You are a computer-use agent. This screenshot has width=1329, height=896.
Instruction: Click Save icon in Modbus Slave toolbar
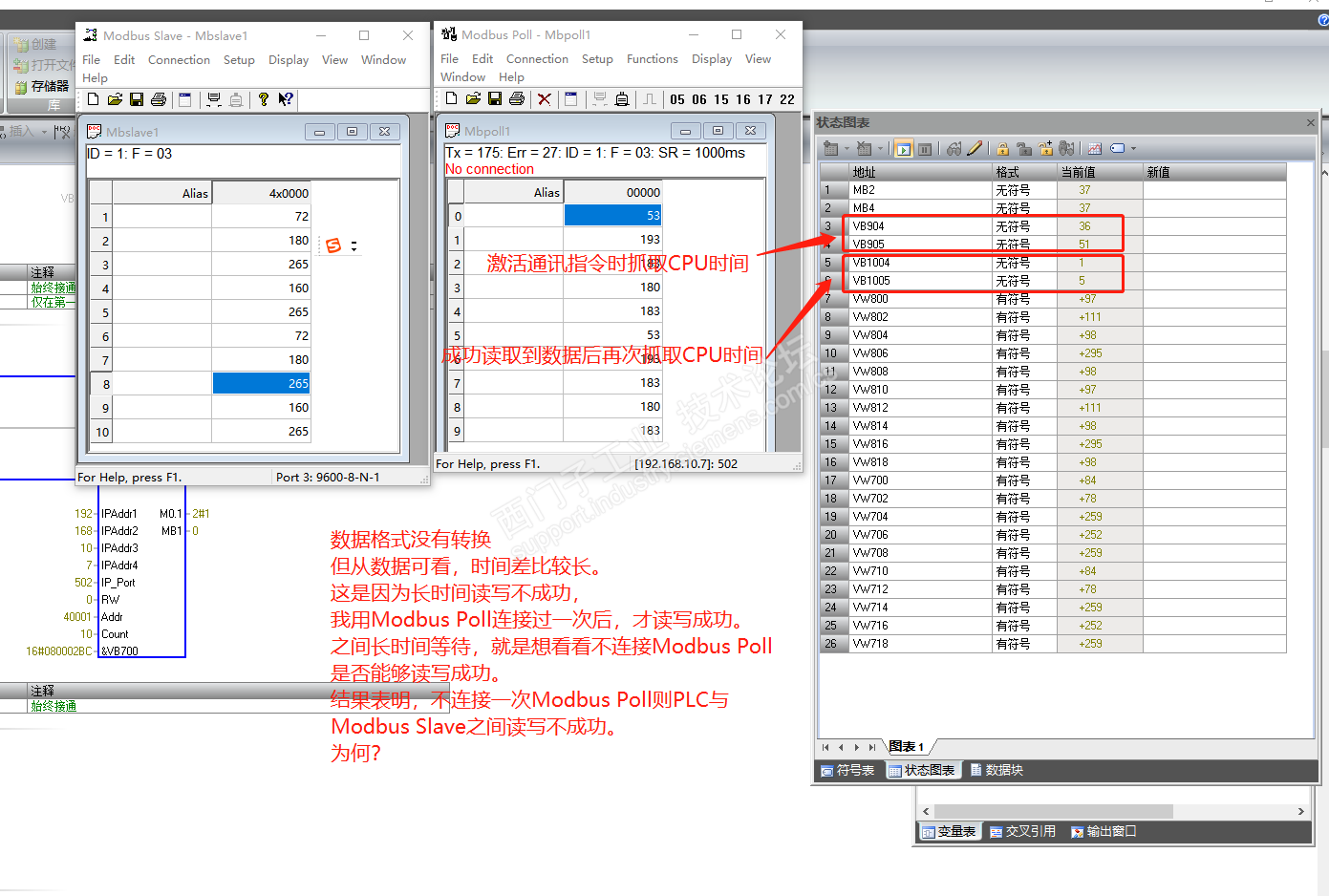137,99
